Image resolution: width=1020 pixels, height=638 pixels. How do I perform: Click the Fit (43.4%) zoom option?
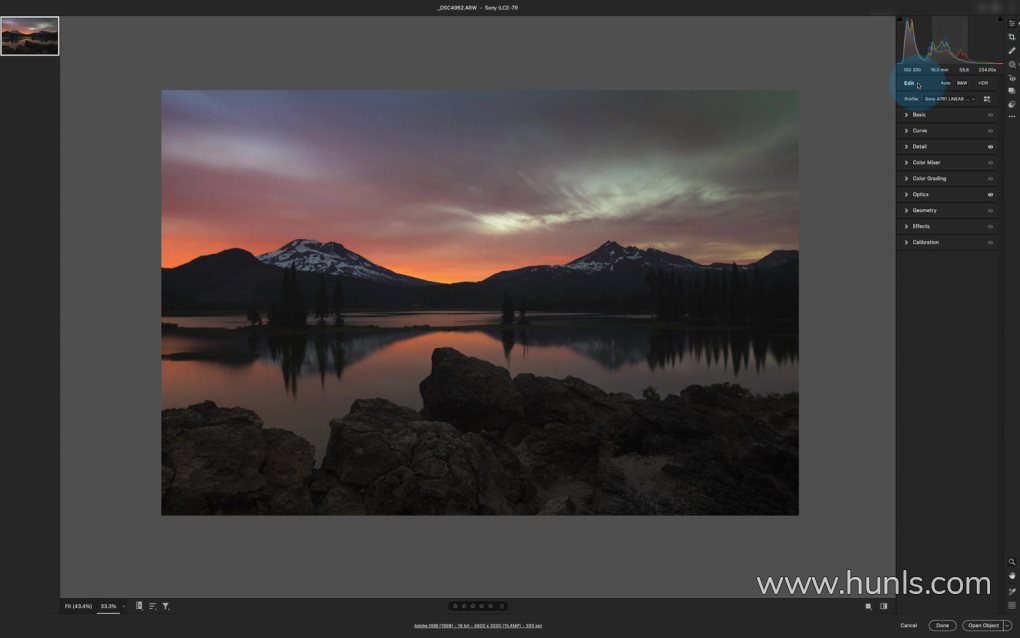78,606
